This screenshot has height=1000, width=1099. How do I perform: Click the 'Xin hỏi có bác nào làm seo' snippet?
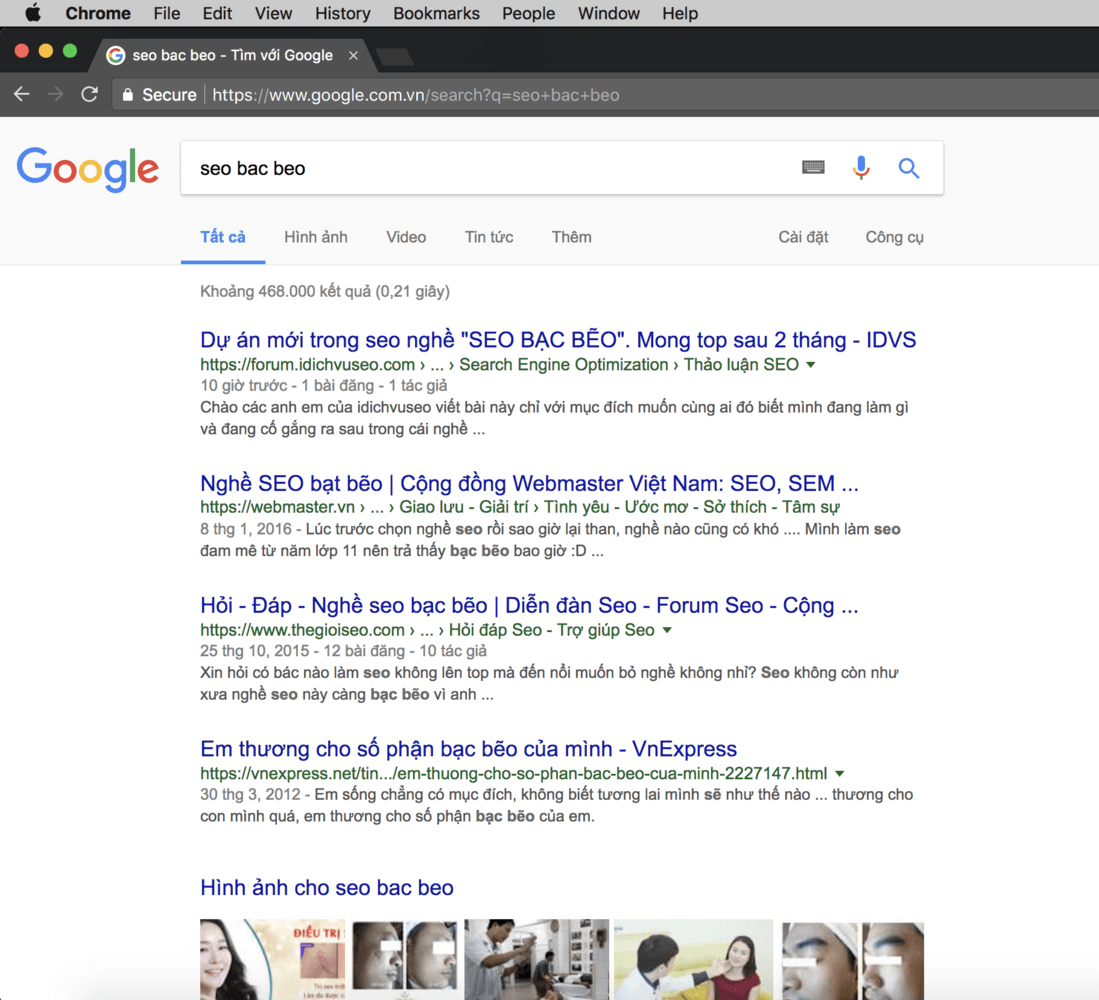[550, 683]
